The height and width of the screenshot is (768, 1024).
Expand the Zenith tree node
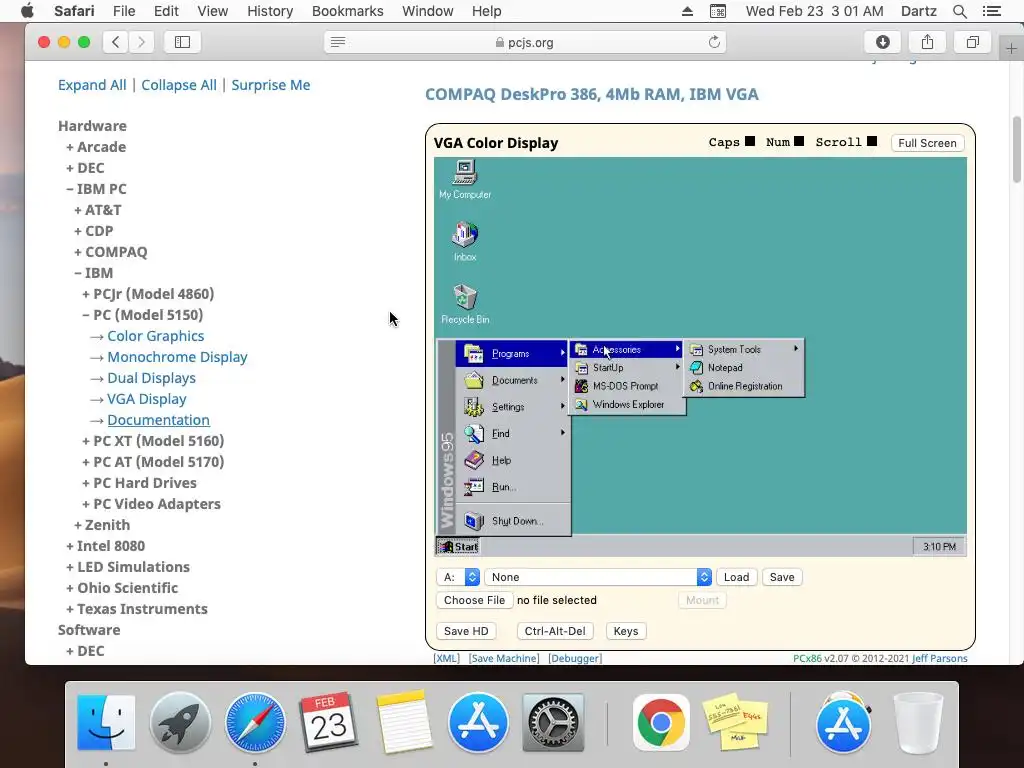click(x=102, y=525)
